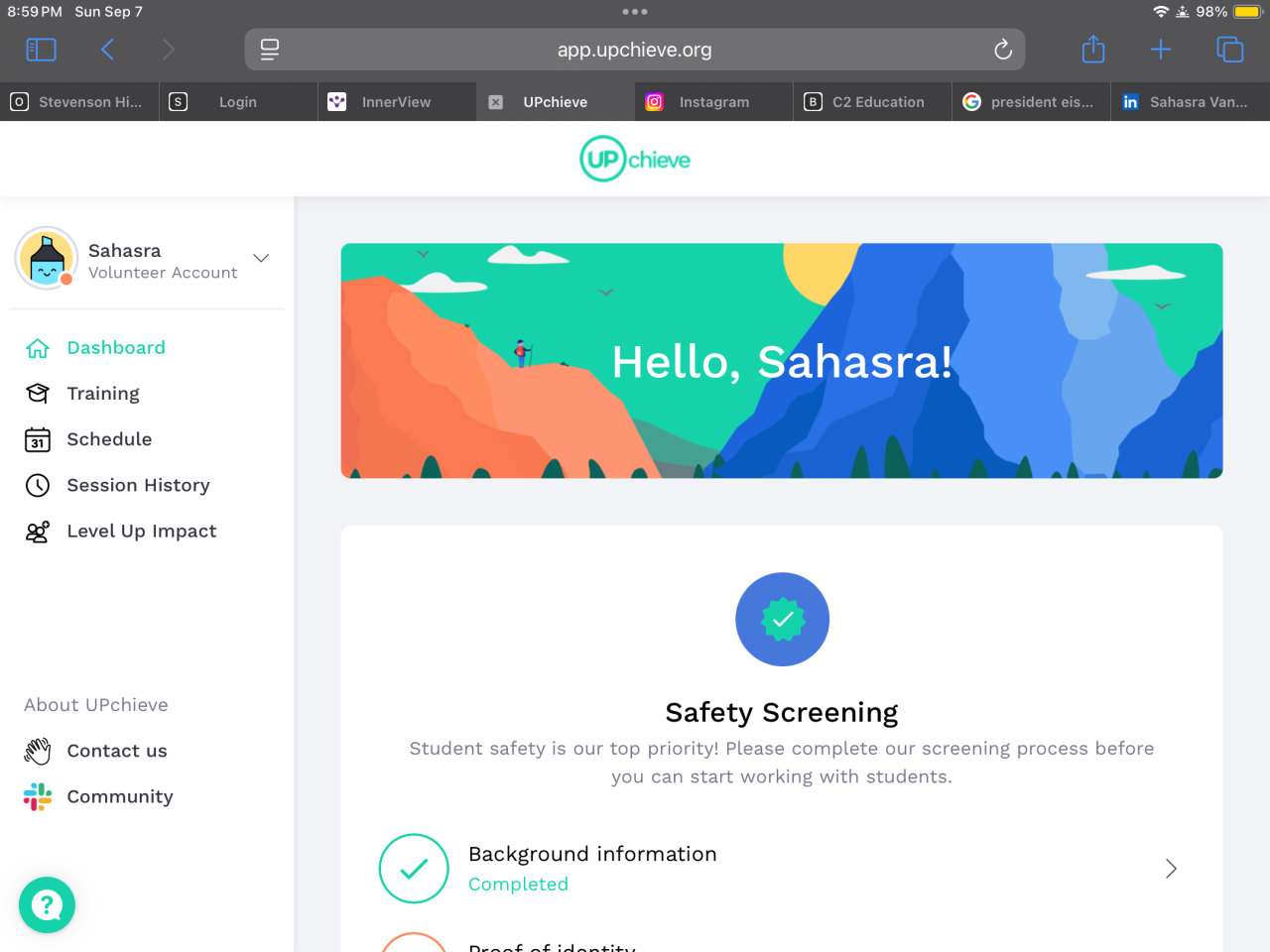Image resolution: width=1270 pixels, height=952 pixels.
Task: Click the Safety Screening heading
Action: click(x=782, y=713)
